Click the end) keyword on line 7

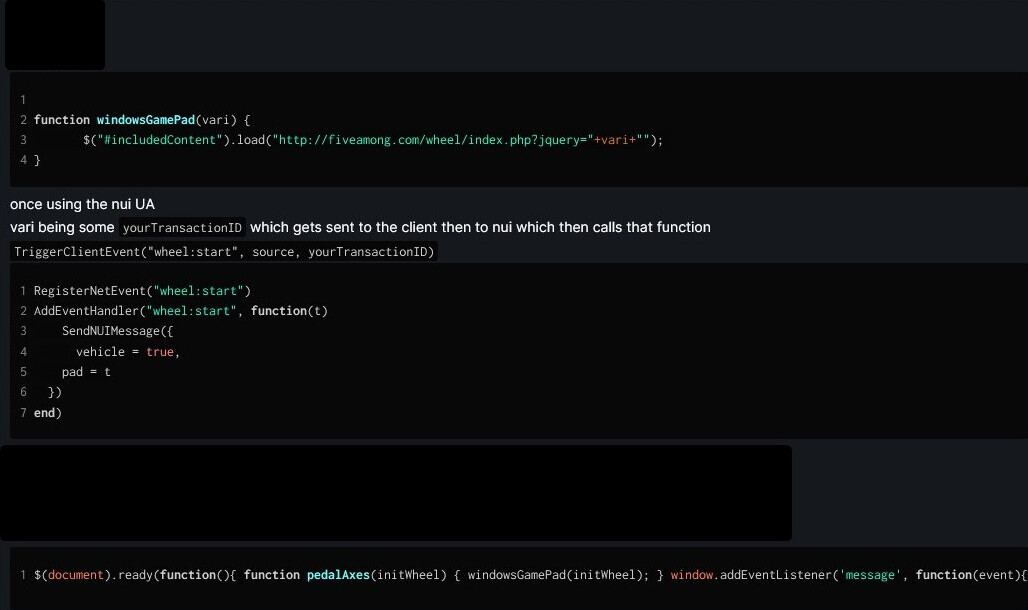tap(47, 413)
